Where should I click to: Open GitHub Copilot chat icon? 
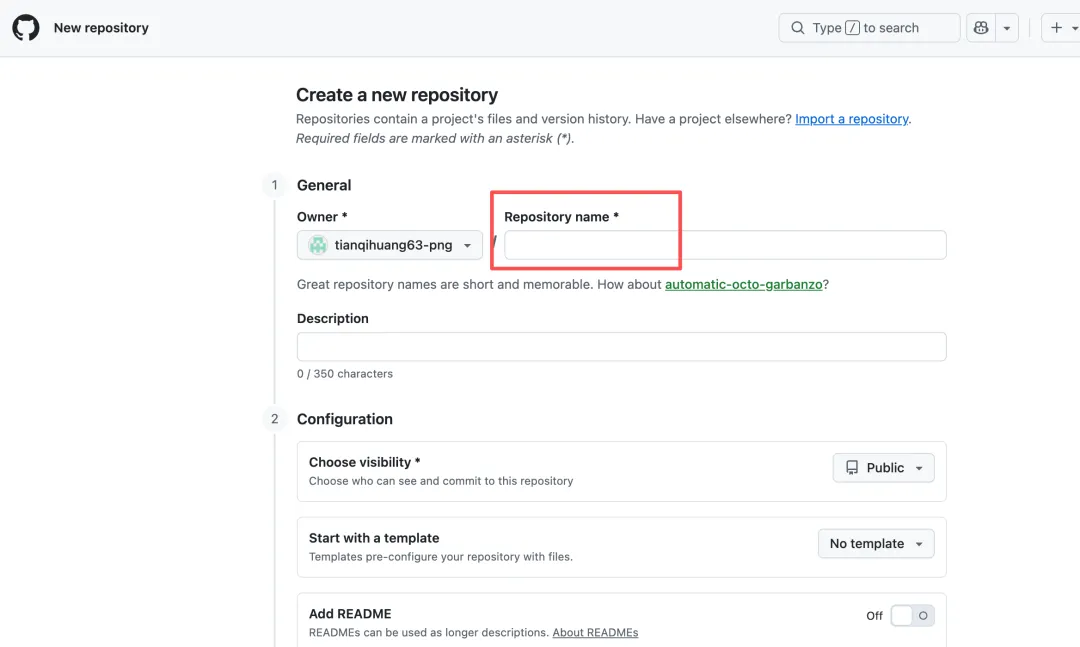(980, 28)
